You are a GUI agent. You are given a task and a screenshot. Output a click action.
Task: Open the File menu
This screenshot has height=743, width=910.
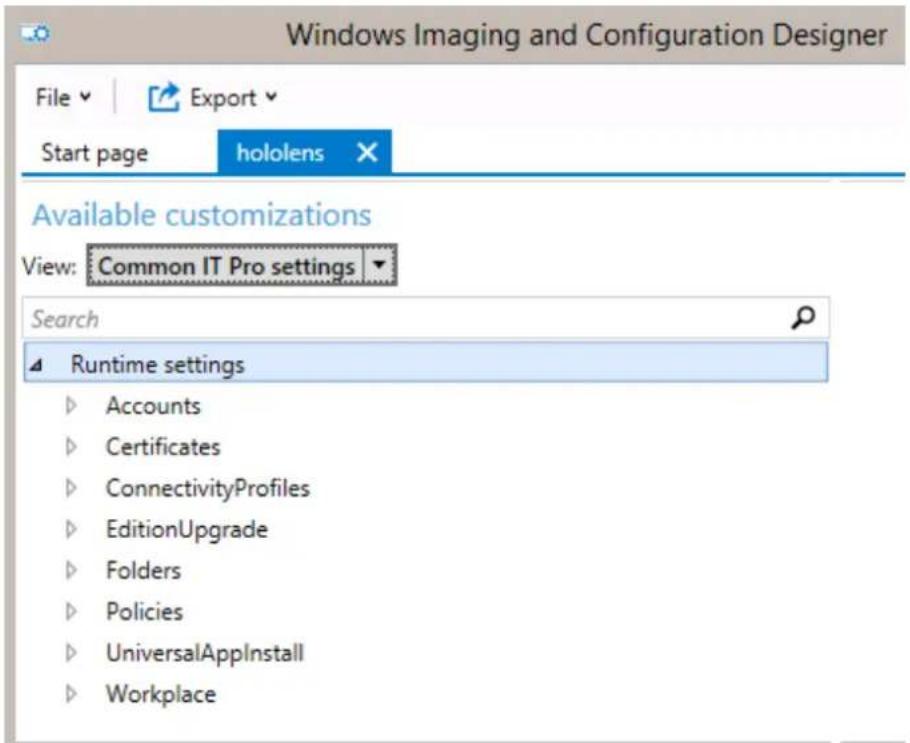(x=63, y=97)
